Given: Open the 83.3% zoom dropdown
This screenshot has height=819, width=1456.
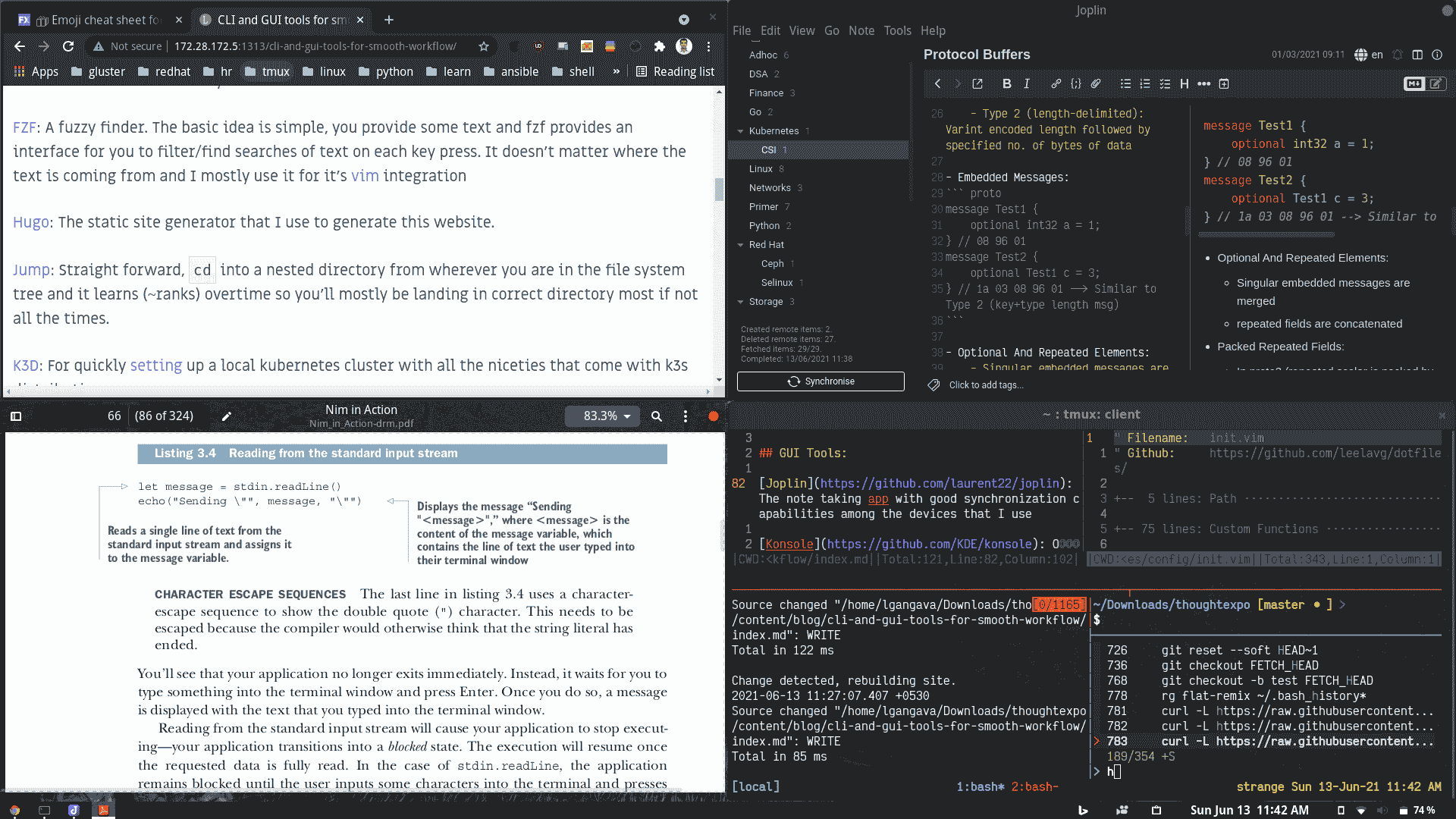Looking at the screenshot, I should pos(603,416).
